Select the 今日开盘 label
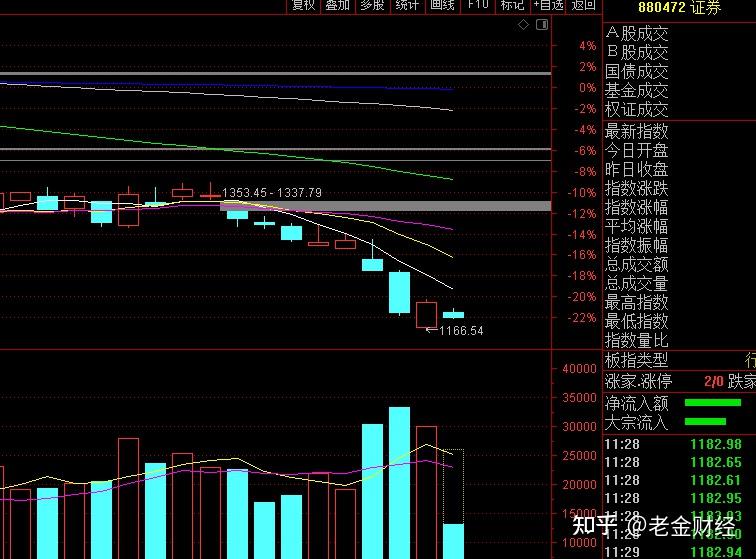The image size is (756, 559). coord(636,150)
